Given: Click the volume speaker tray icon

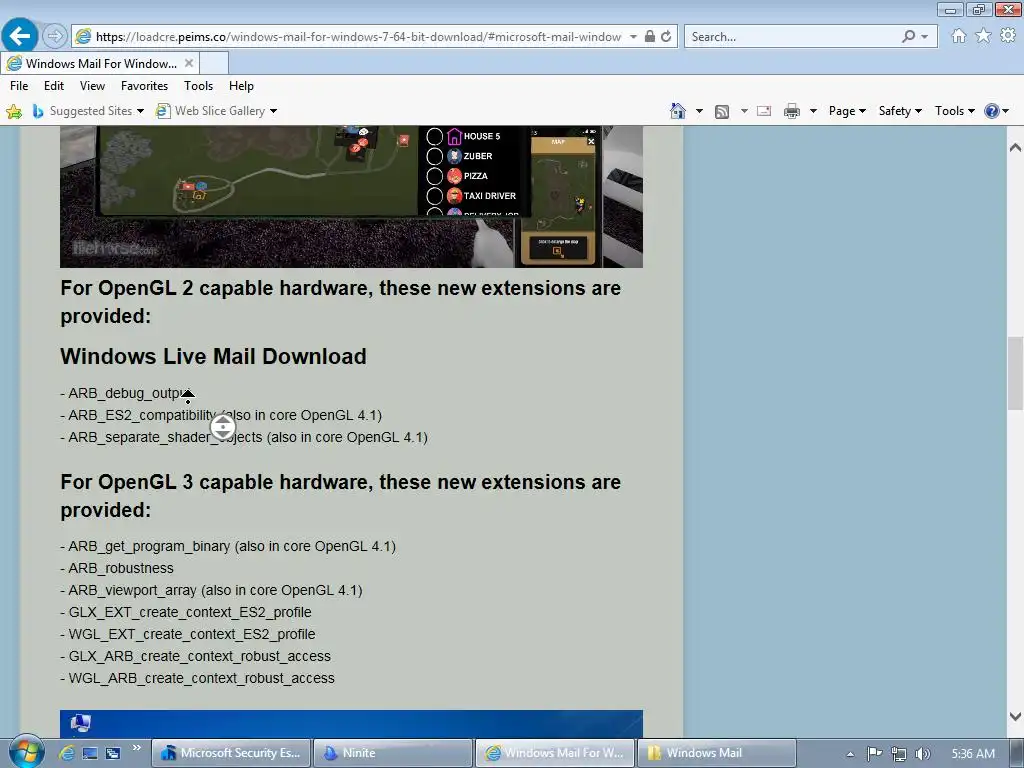Looking at the screenshot, I should click(x=922, y=754).
